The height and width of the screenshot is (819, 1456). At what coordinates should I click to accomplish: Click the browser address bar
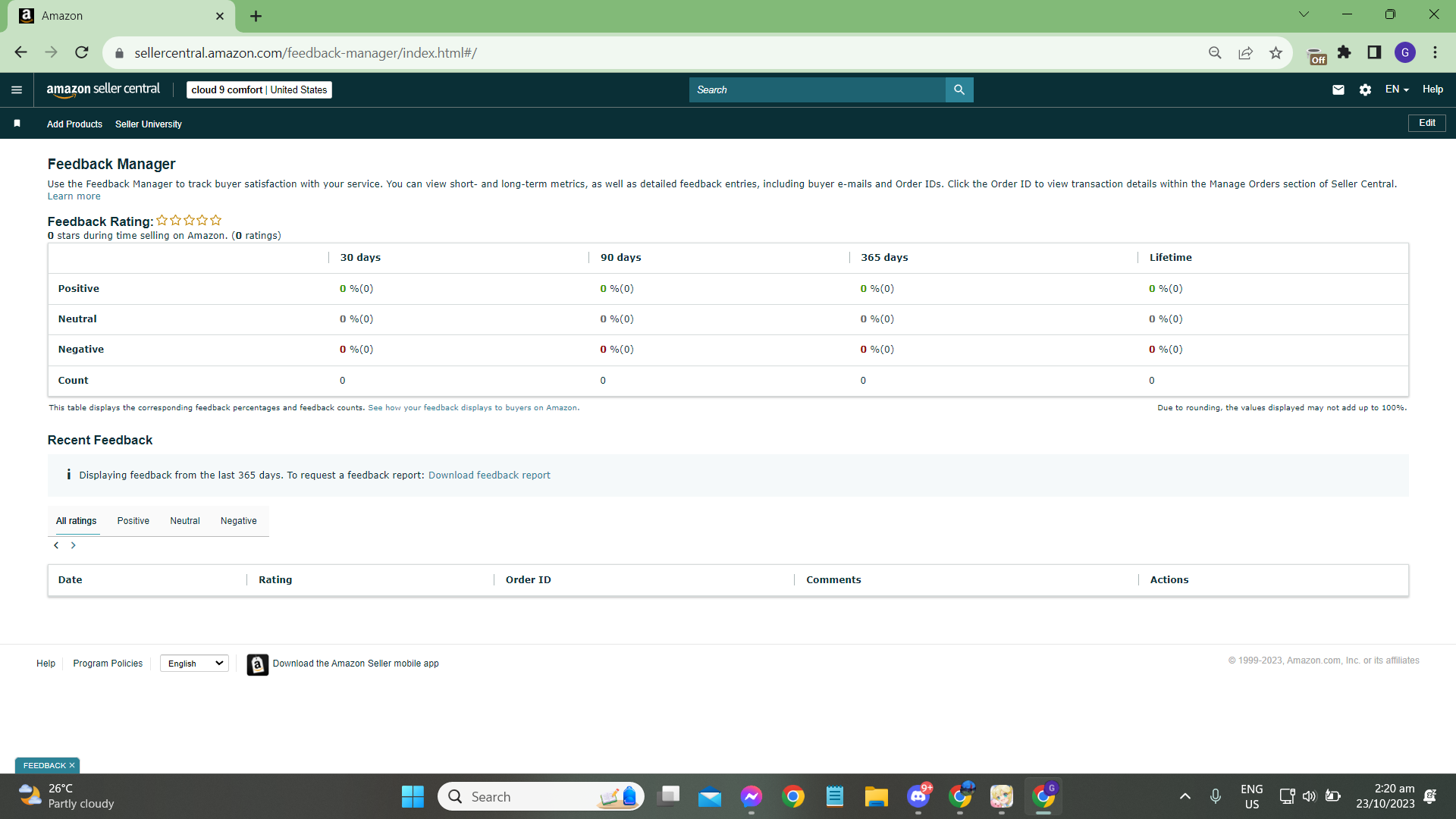point(667,52)
